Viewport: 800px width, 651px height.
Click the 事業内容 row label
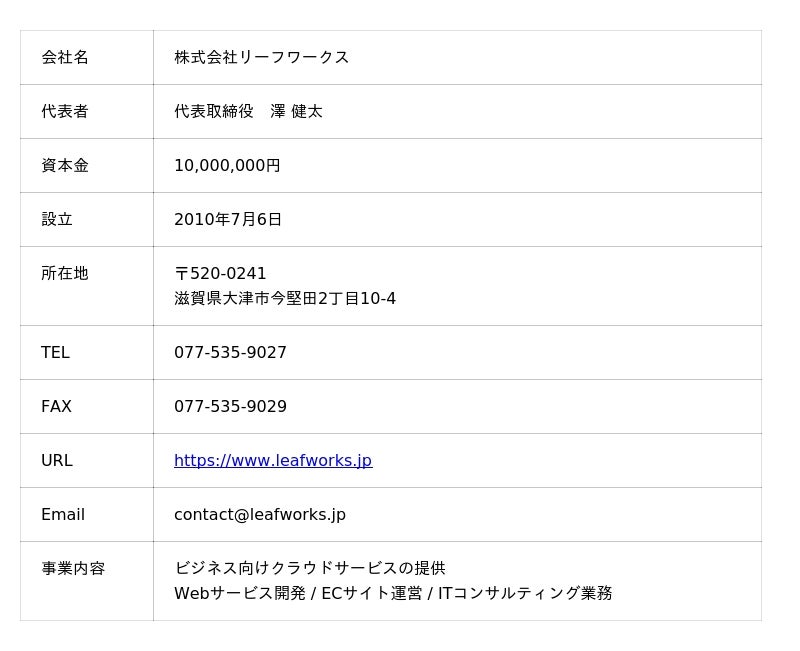tap(73, 569)
